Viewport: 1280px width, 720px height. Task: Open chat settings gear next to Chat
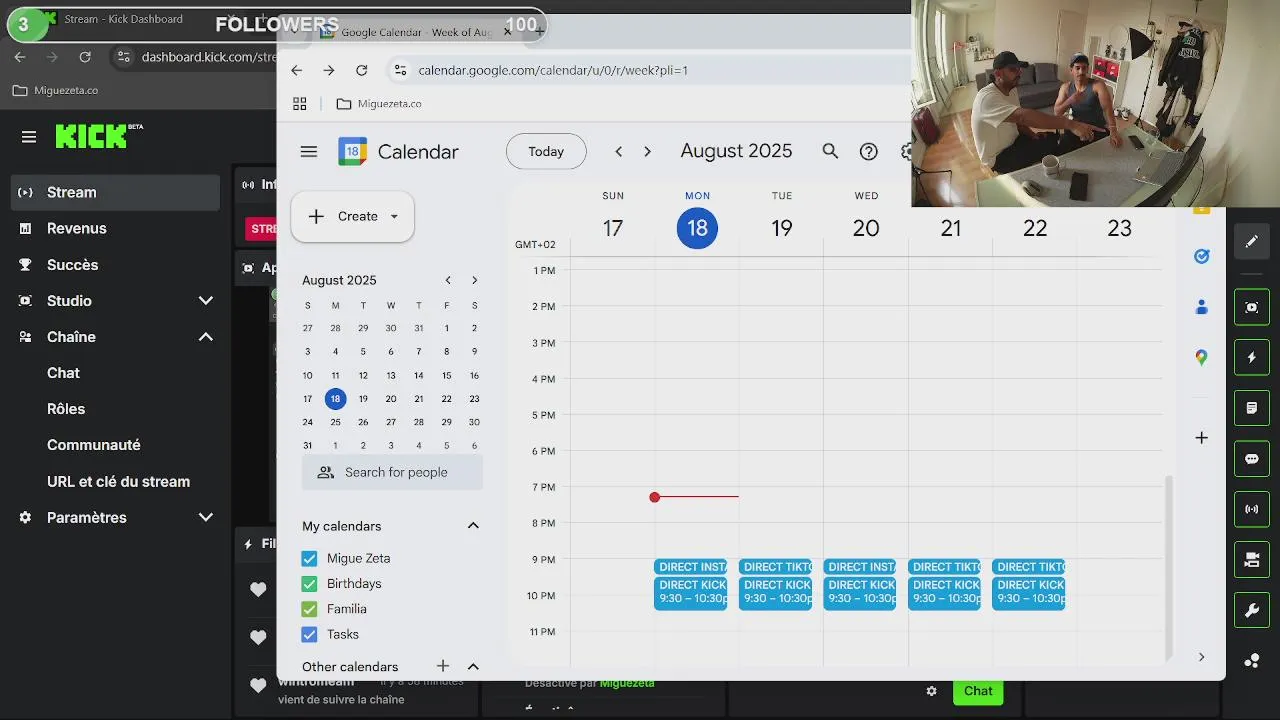click(x=931, y=691)
